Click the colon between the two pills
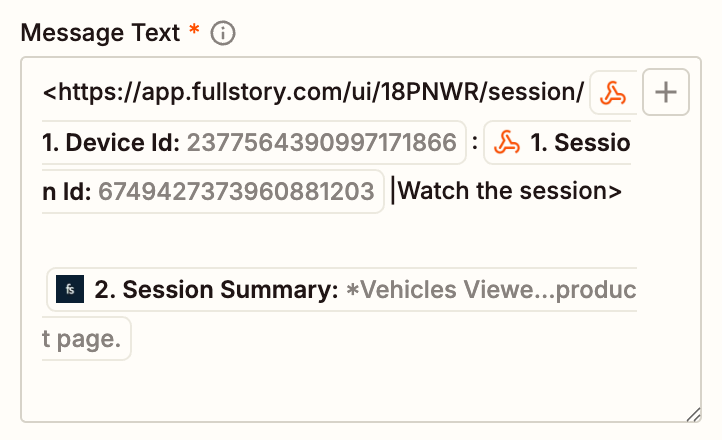This screenshot has height=440, width=722. coord(475,142)
